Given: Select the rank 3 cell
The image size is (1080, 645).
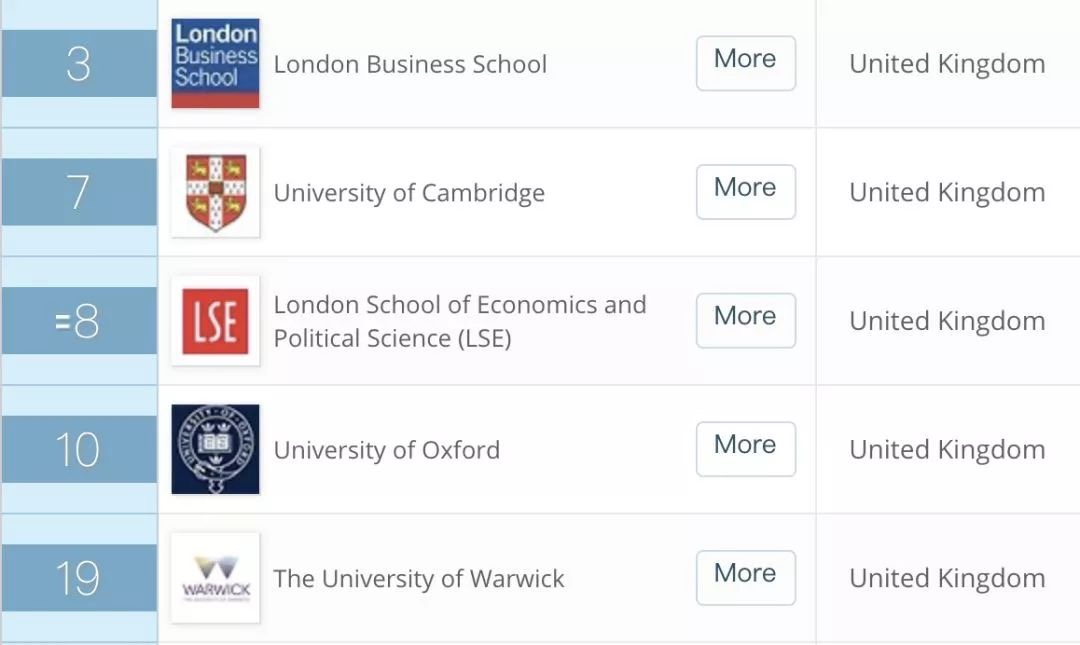Looking at the screenshot, I should (78, 64).
